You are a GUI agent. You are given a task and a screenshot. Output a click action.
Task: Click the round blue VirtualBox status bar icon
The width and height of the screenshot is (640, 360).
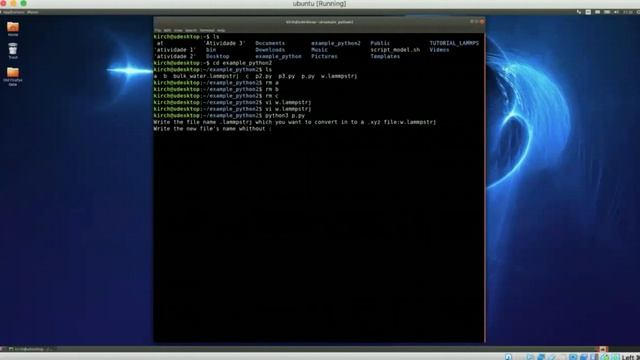pyautogui.click(x=508, y=357)
